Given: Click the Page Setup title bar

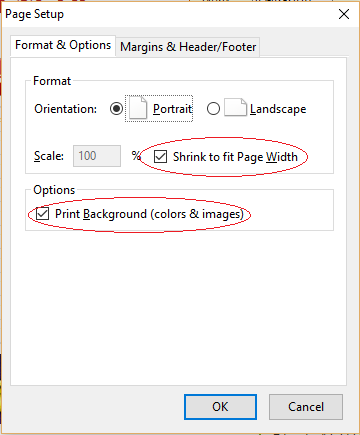Looking at the screenshot, I should [x=167, y=14].
